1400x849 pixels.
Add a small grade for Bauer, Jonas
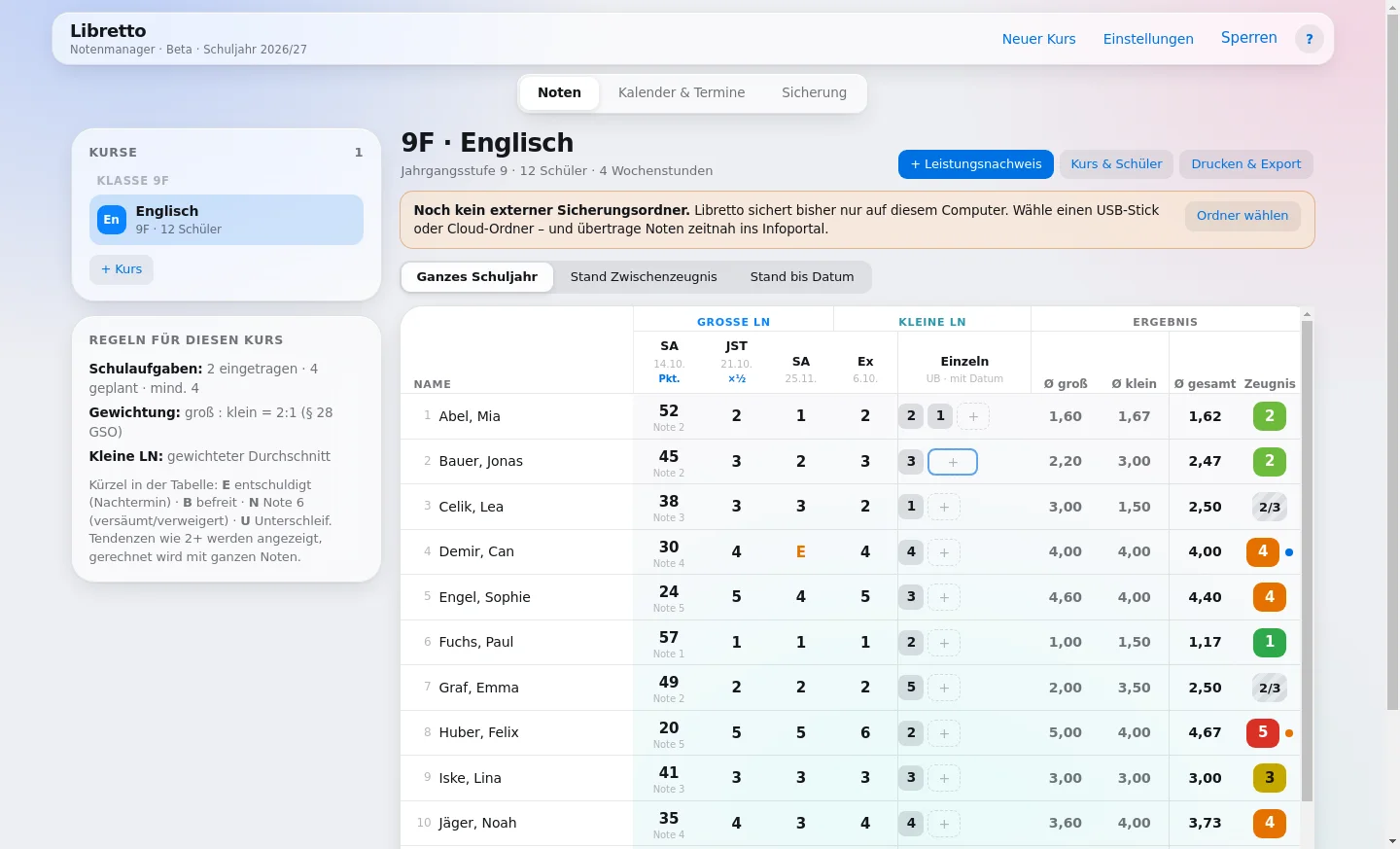(x=953, y=462)
